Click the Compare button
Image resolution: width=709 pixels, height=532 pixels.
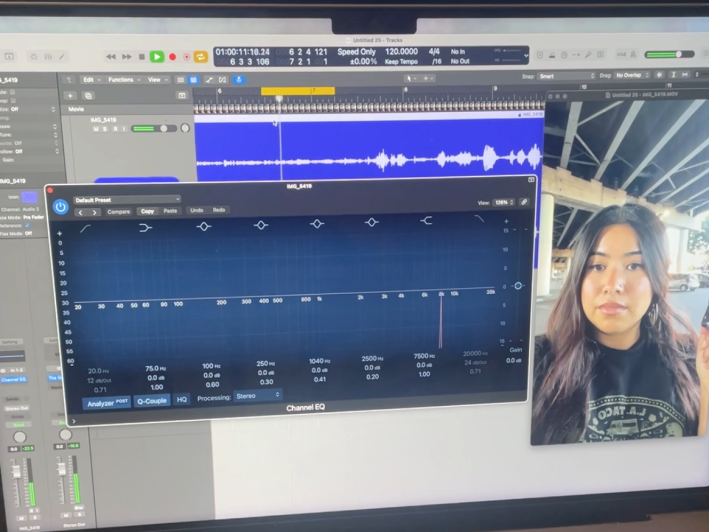119,211
